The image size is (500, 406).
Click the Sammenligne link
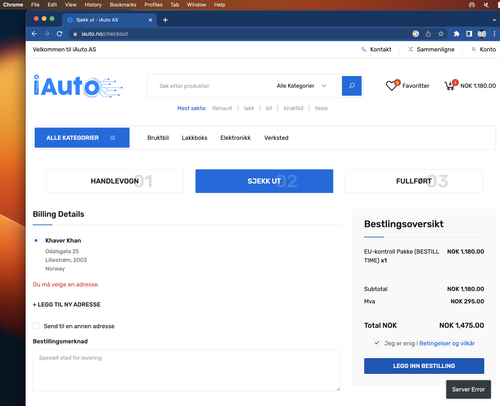435,49
